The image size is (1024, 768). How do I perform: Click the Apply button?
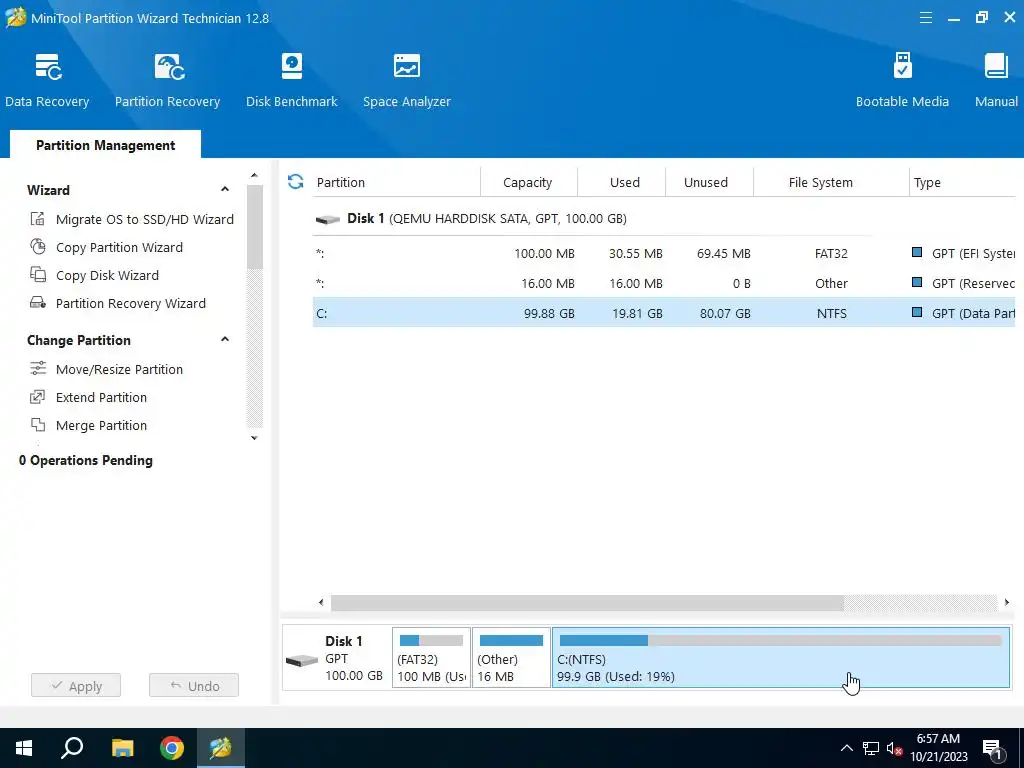76,685
